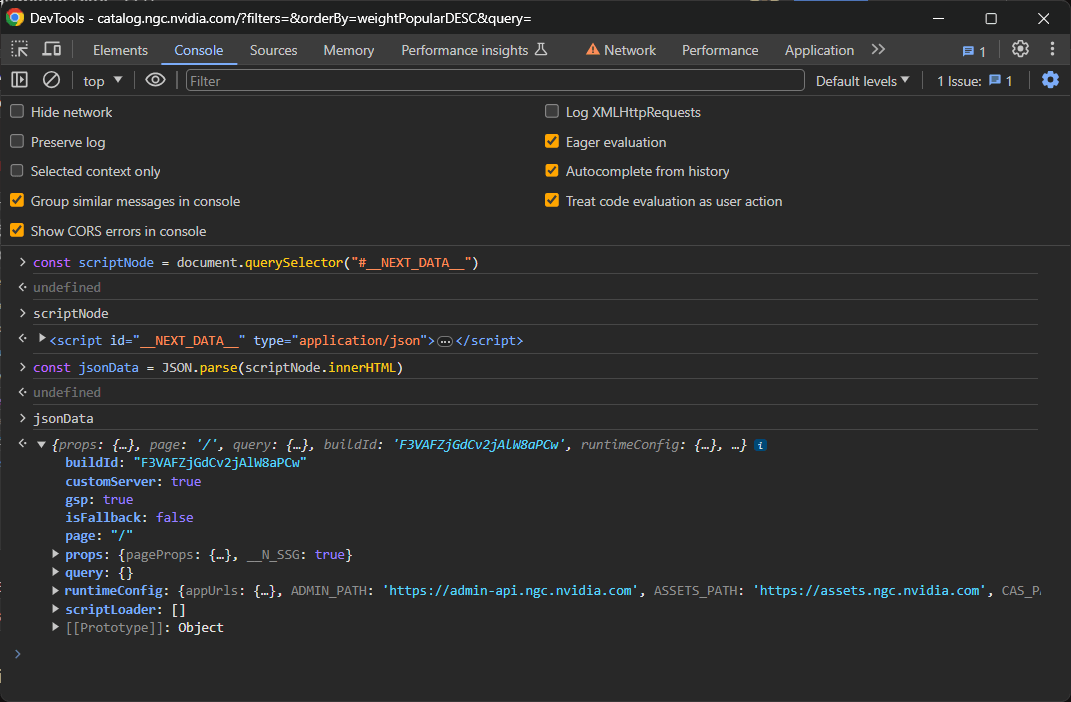This screenshot has width=1071, height=702.
Task: Open the three-dot customize DevTools menu
Action: (1052, 49)
